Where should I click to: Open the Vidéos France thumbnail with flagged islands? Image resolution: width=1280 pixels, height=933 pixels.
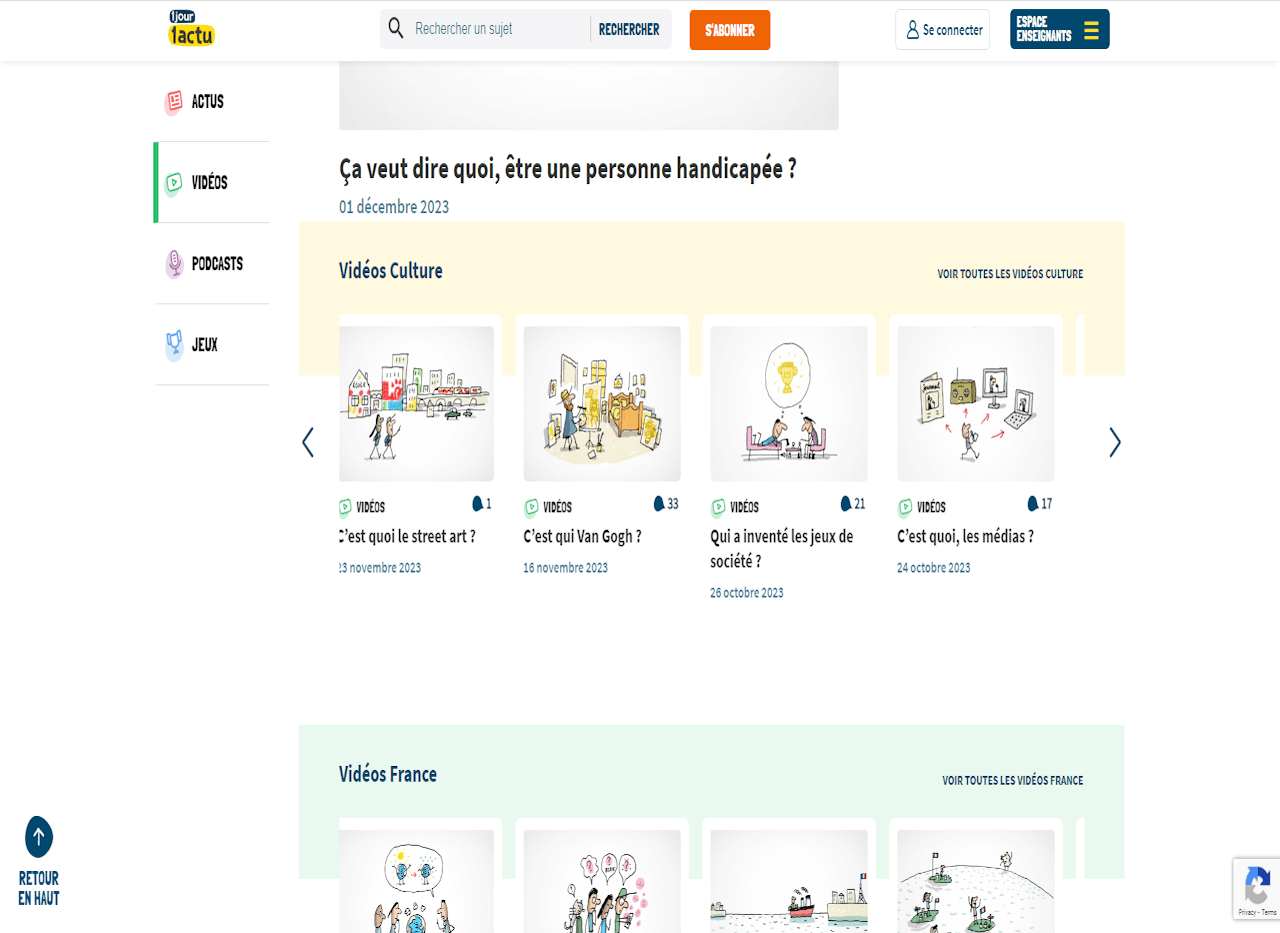[x=976, y=881]
